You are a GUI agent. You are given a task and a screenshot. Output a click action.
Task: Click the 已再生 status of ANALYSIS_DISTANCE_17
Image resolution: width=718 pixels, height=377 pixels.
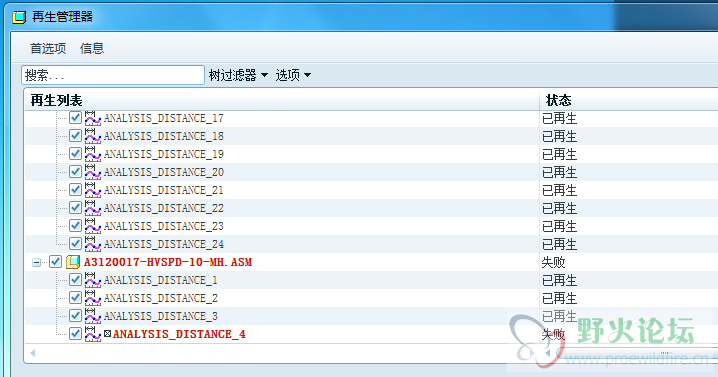pyautogui.click(x=560, y=119)
